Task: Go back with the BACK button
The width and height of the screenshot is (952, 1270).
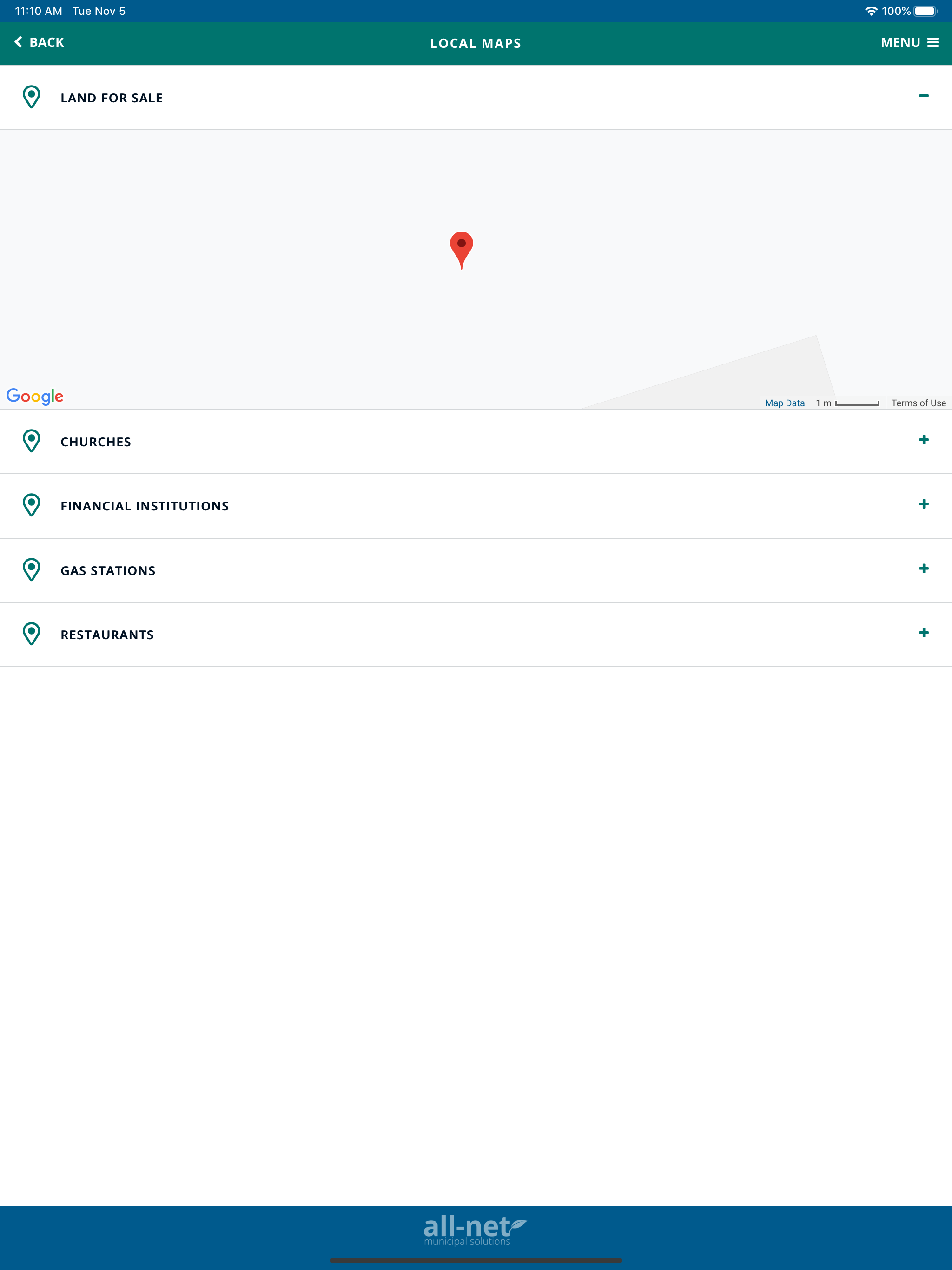Action: [x=39, y=42]
